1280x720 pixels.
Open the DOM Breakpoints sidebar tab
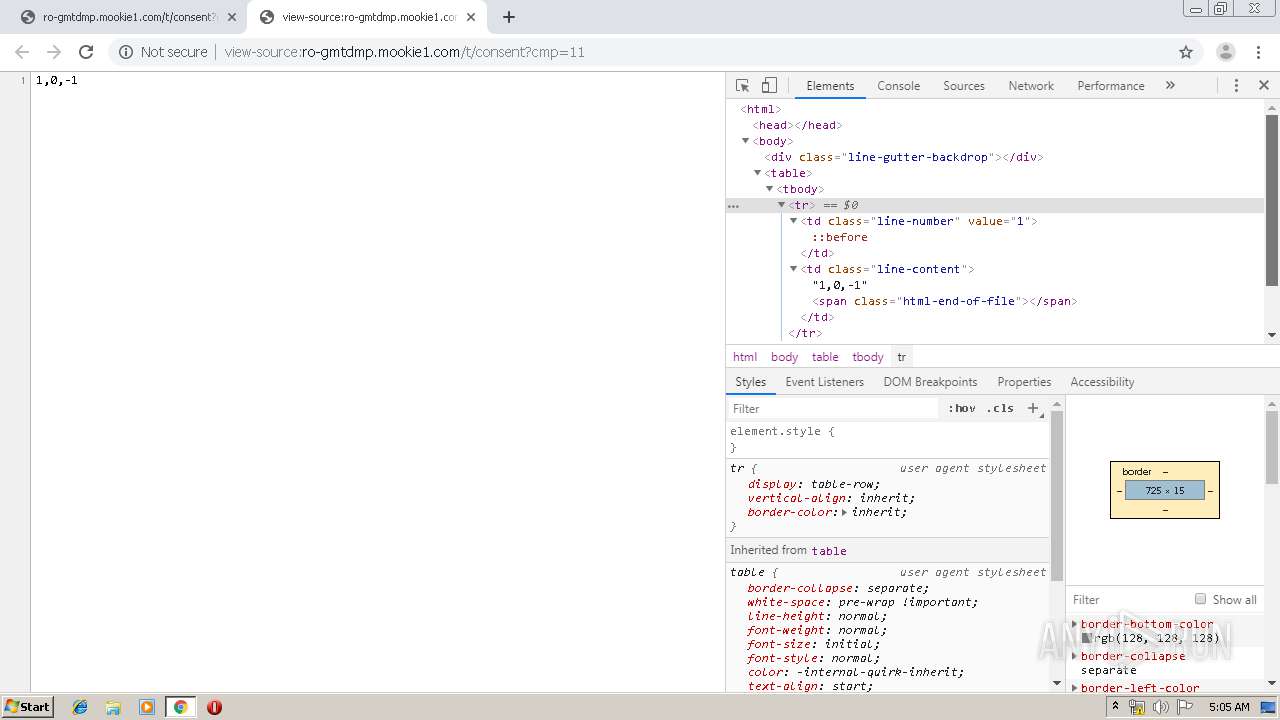pyautogui.click(x=930, y=382)
